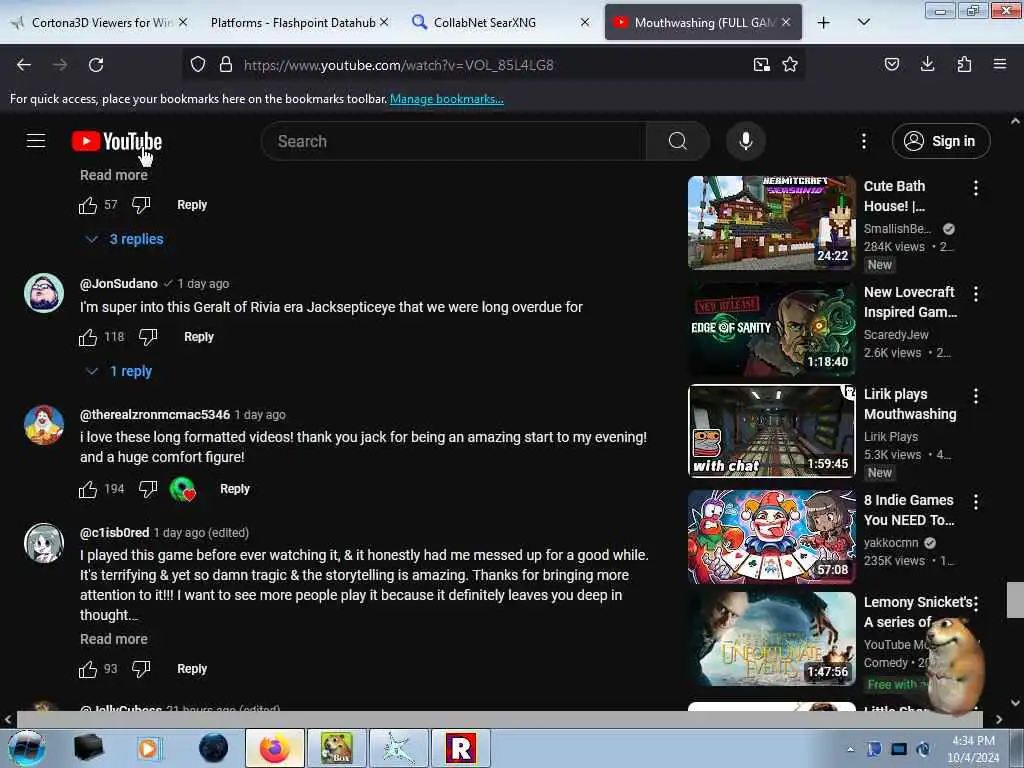
Task: Save page to Pocket
Action: click(x=891, y=64)
